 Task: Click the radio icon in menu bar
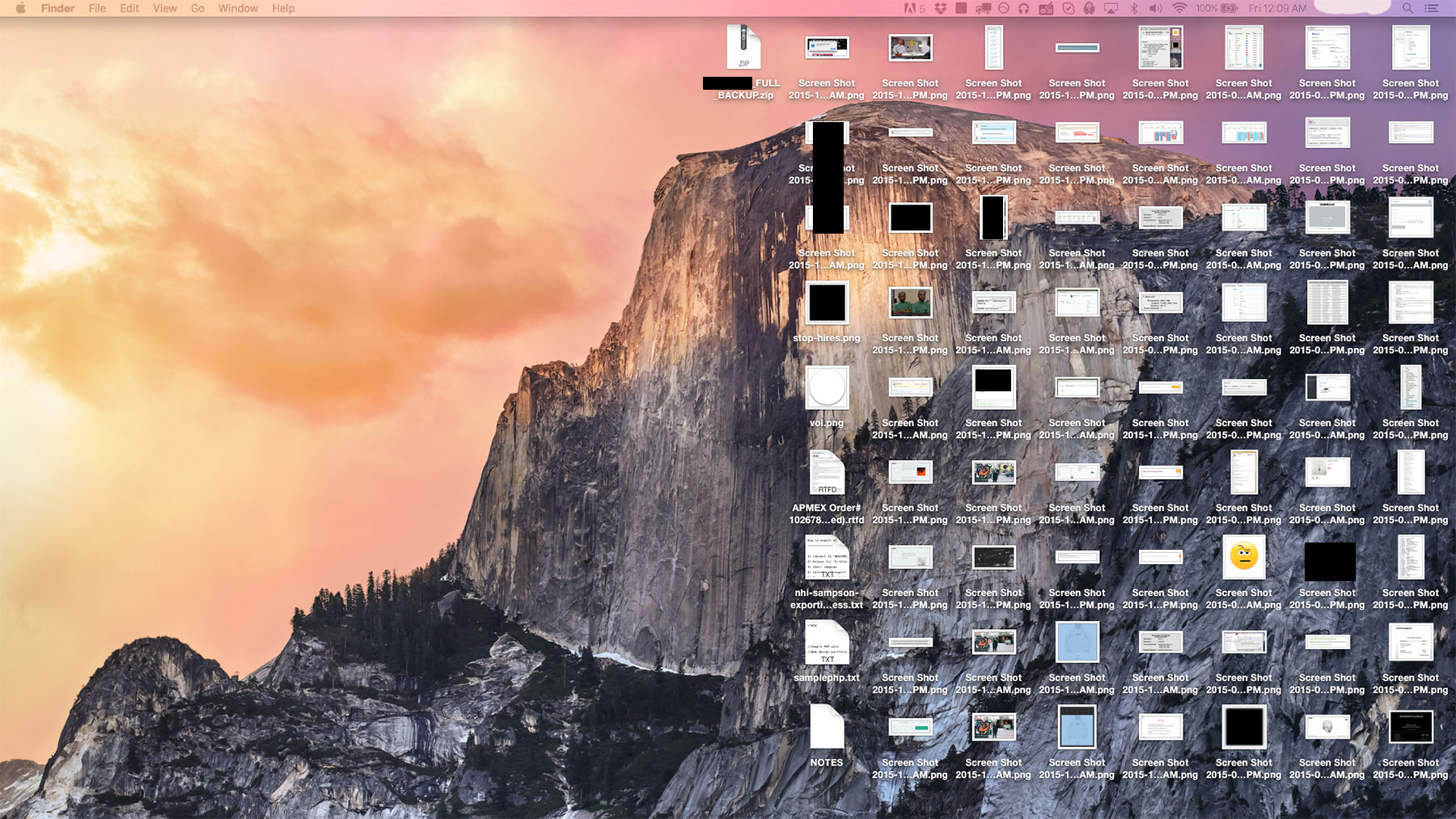tap(1046, 8)
